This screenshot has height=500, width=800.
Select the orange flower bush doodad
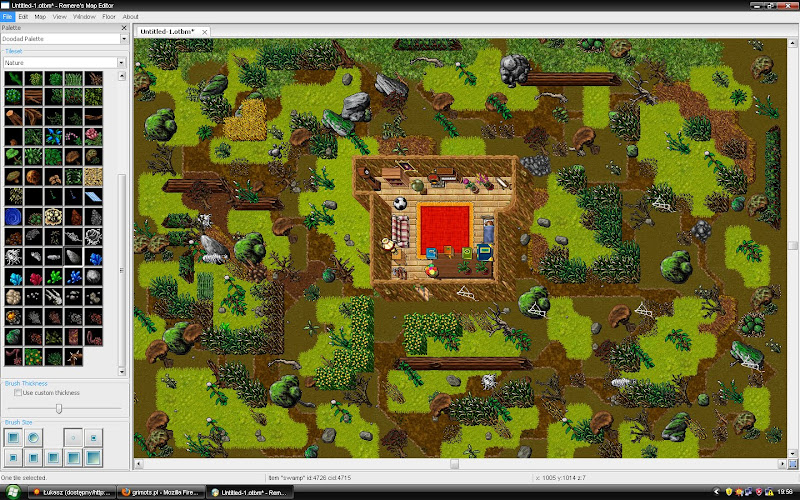(x=33, y=356)
